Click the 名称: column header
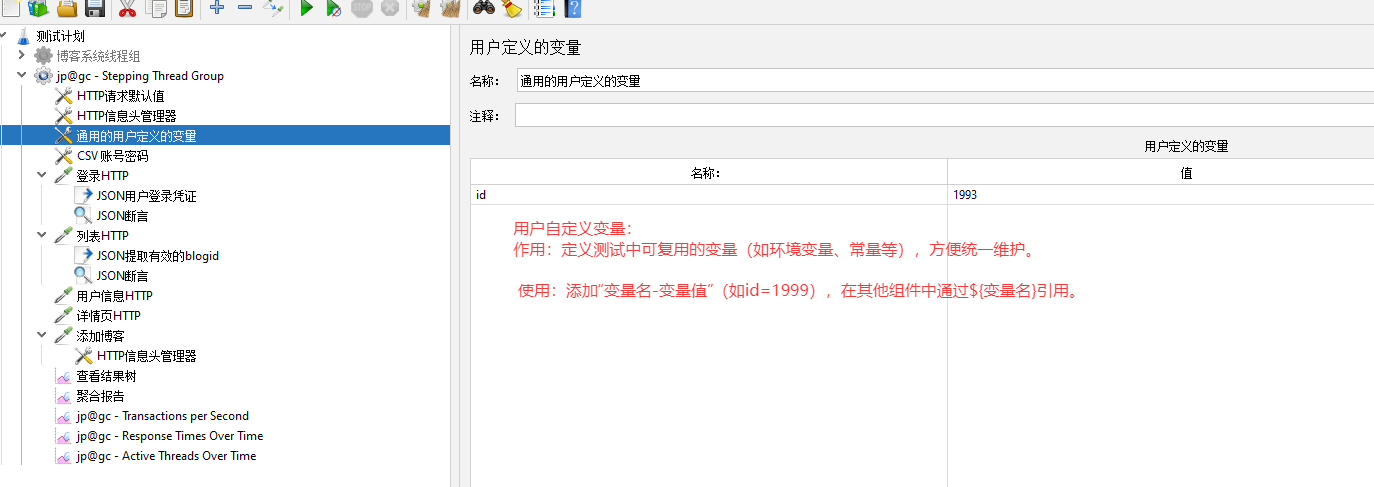The width and height of the screenshot is (1374, 487). click(709, 173)
